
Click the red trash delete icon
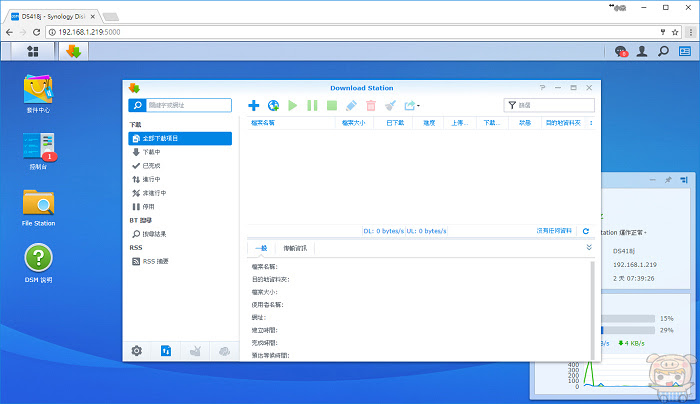point(371,105)
